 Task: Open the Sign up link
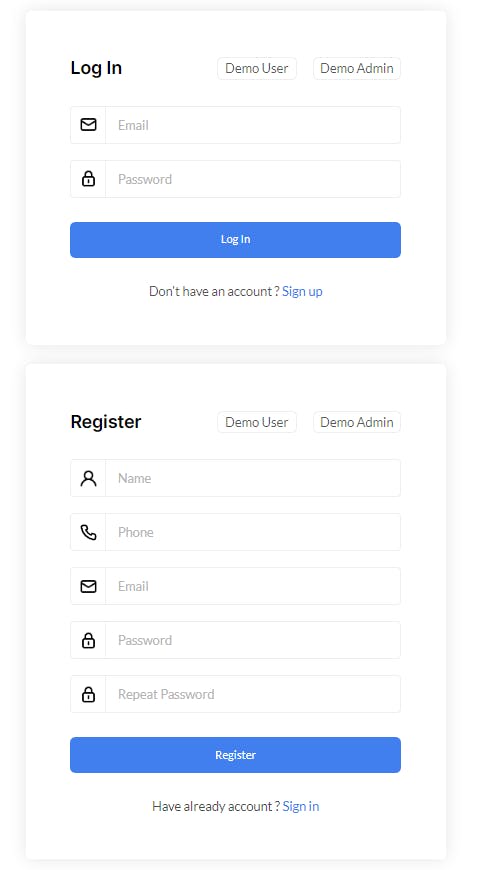click(302, 291)
